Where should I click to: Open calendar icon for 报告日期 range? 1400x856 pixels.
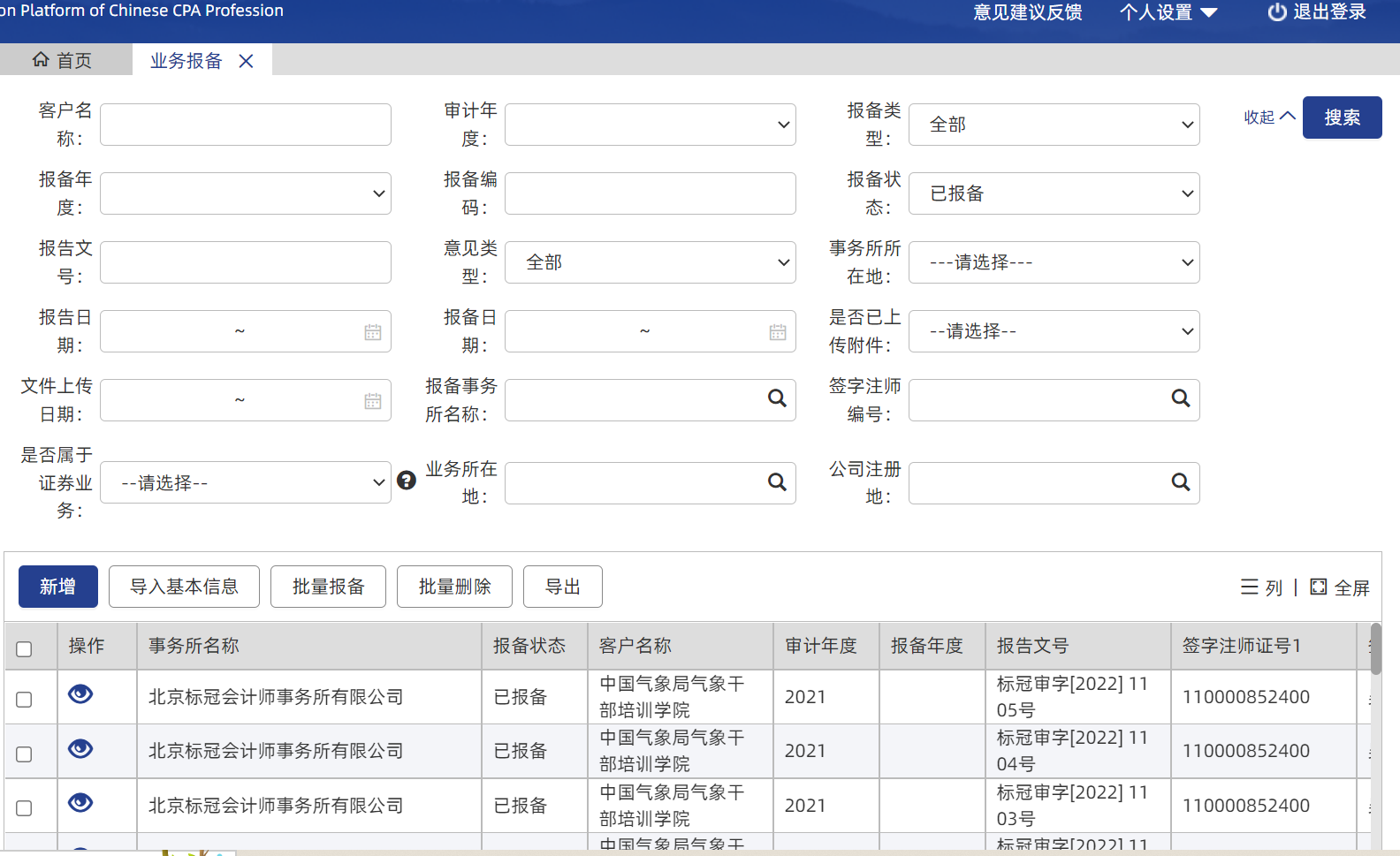coord(373,332)
